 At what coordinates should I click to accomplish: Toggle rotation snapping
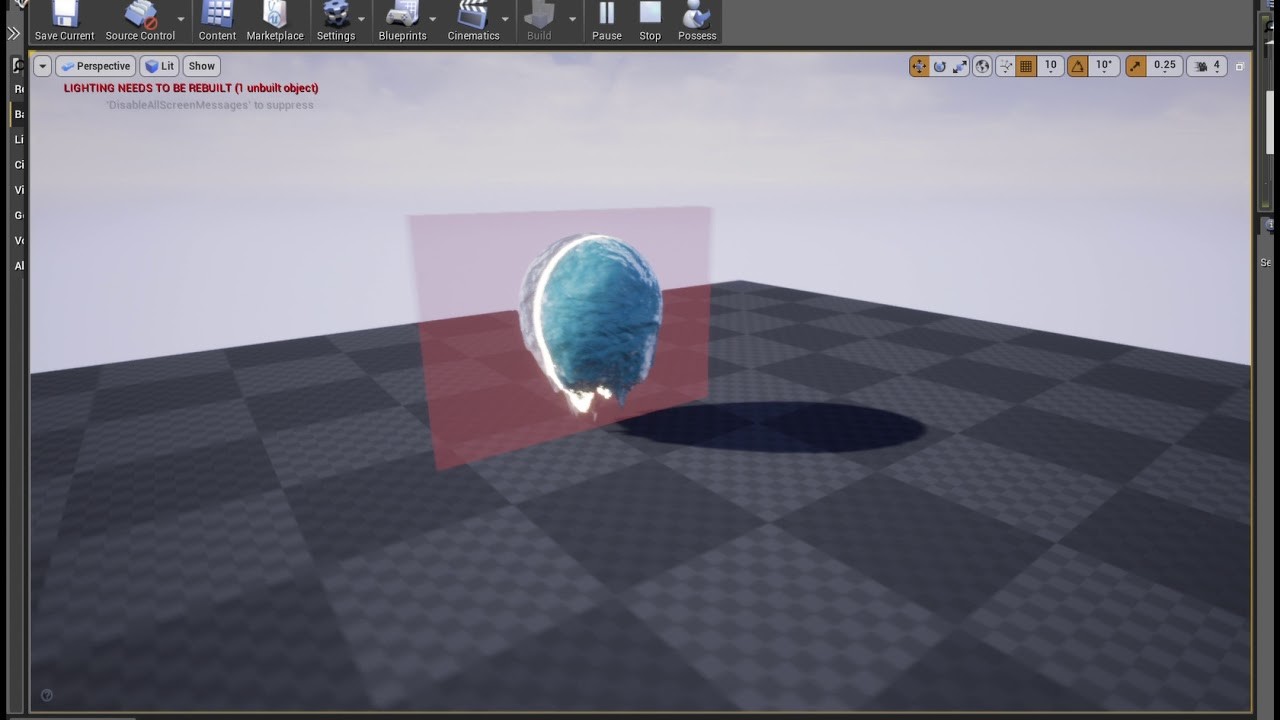[1077, 65]
